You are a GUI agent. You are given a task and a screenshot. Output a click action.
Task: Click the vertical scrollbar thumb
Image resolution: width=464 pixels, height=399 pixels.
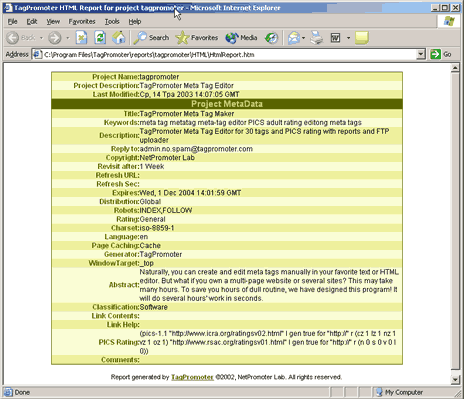(455, 221)
